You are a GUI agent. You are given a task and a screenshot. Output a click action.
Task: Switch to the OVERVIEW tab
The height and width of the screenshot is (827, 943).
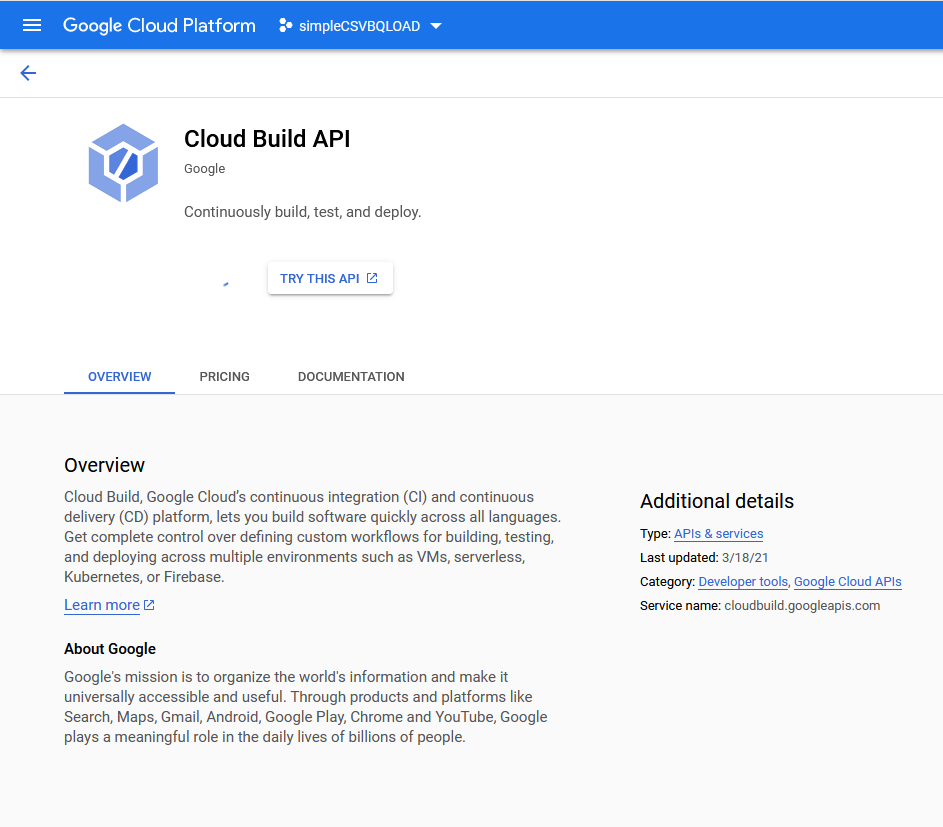120,377
